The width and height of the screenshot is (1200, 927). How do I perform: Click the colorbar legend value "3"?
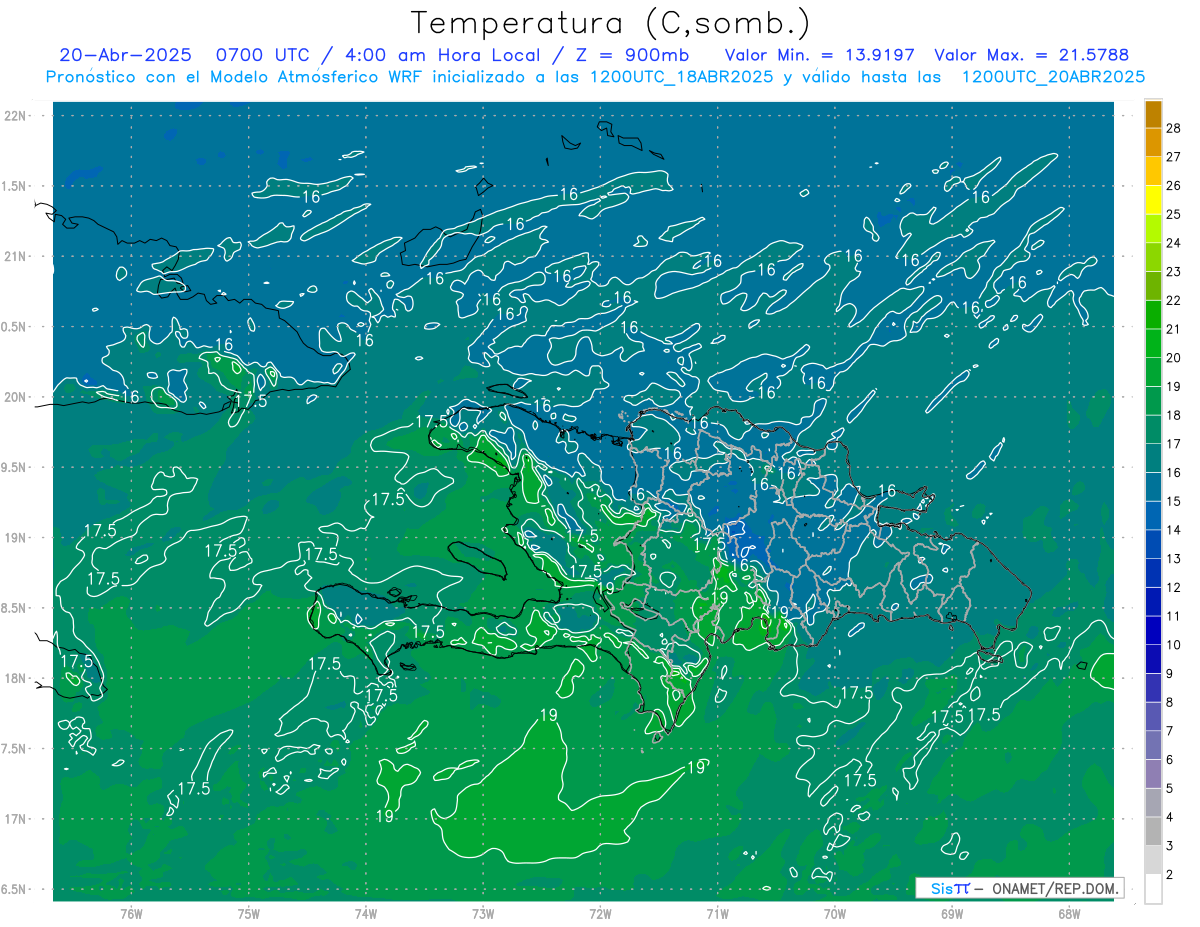[1171, 846]
